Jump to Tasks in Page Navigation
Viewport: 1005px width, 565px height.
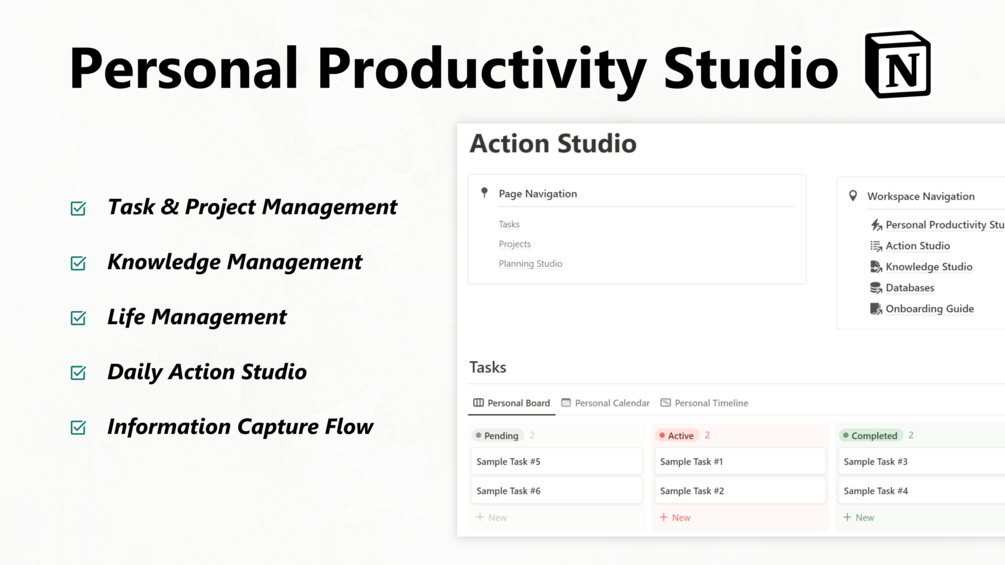tap(509, 224)
